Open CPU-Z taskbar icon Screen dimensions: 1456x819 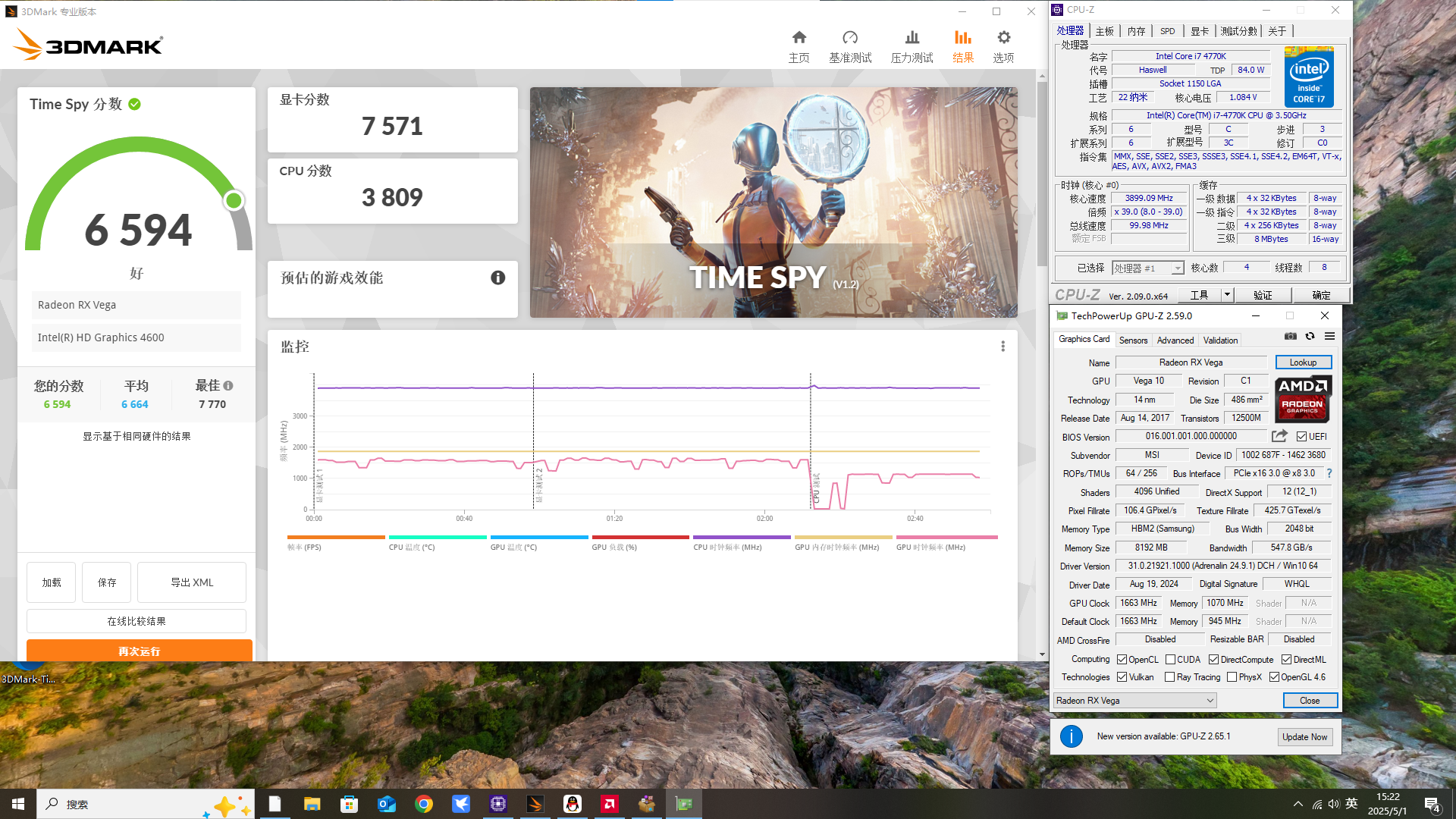click(x=498, y=804)
